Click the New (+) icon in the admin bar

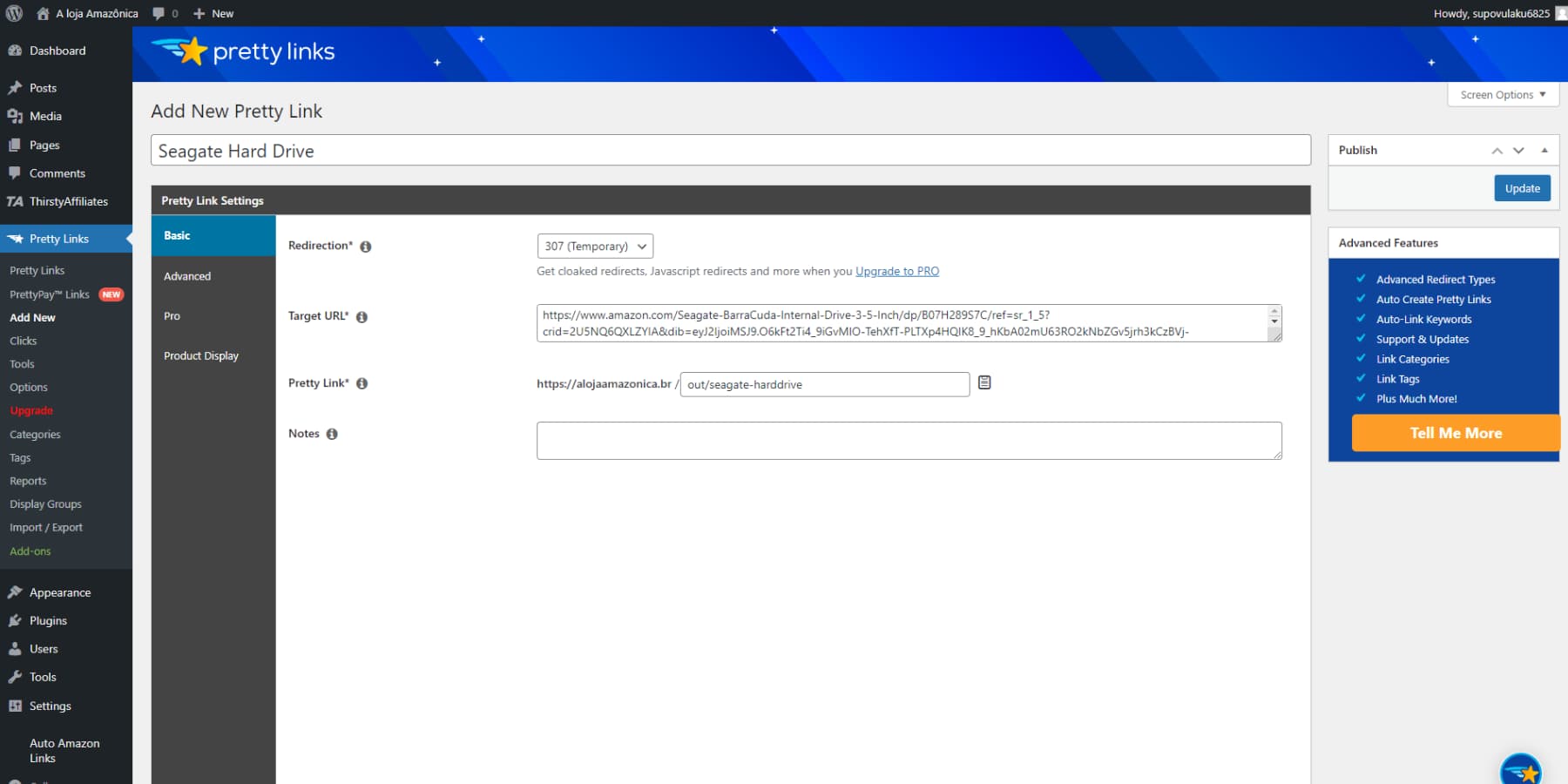[x=199, y=13]
